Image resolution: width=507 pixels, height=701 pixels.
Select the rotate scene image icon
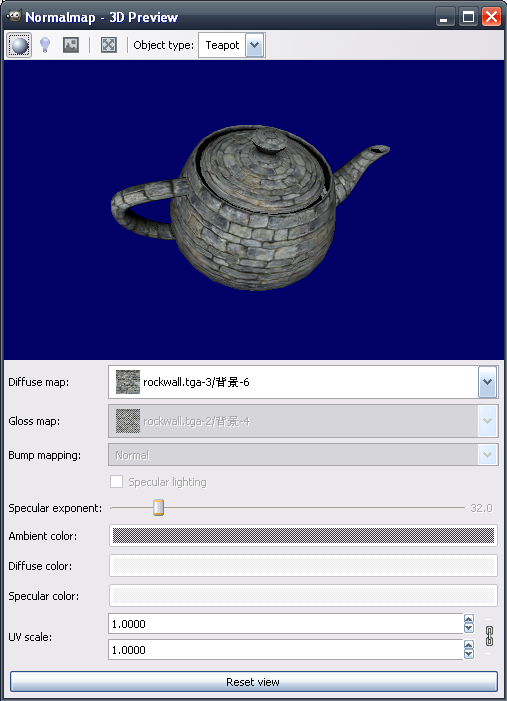coord(71,45)
